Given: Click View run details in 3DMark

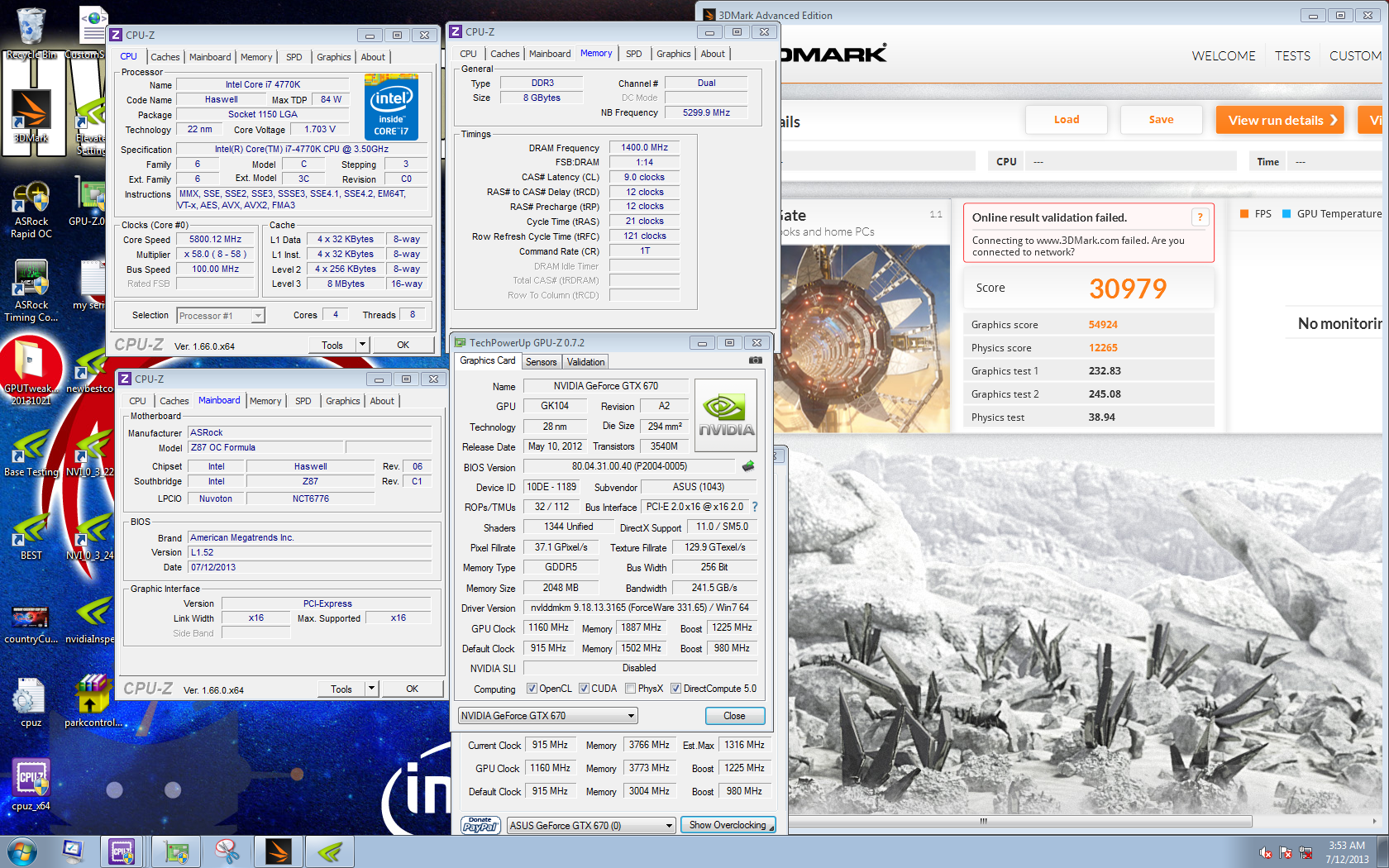Looking at the screenshot, I should tap(1280, 120).
